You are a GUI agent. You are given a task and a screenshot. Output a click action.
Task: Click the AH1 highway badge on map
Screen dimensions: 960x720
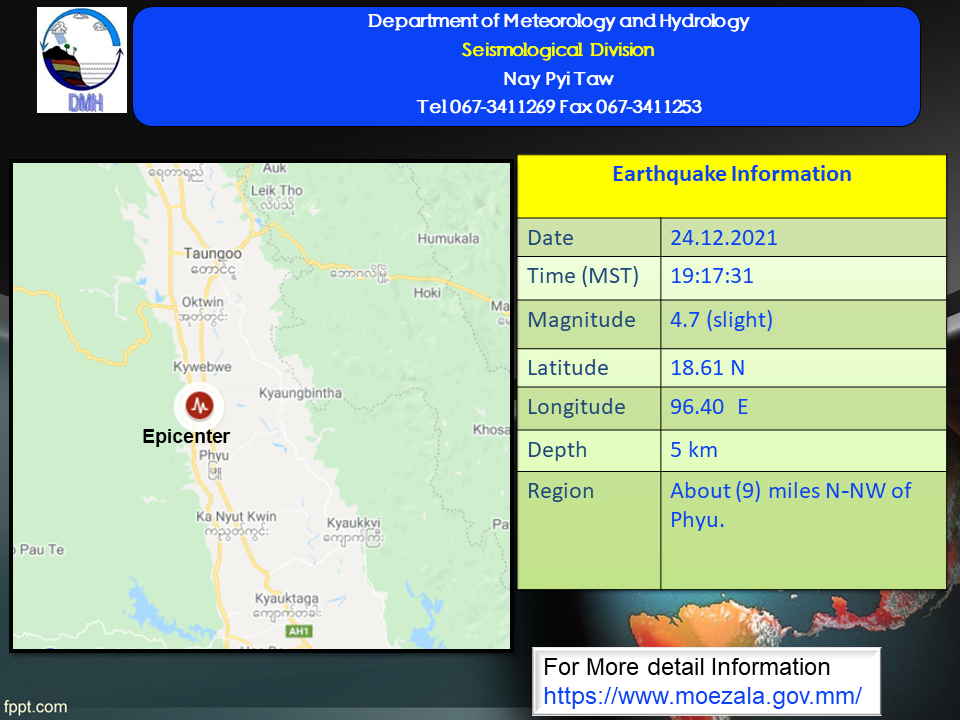299,631
